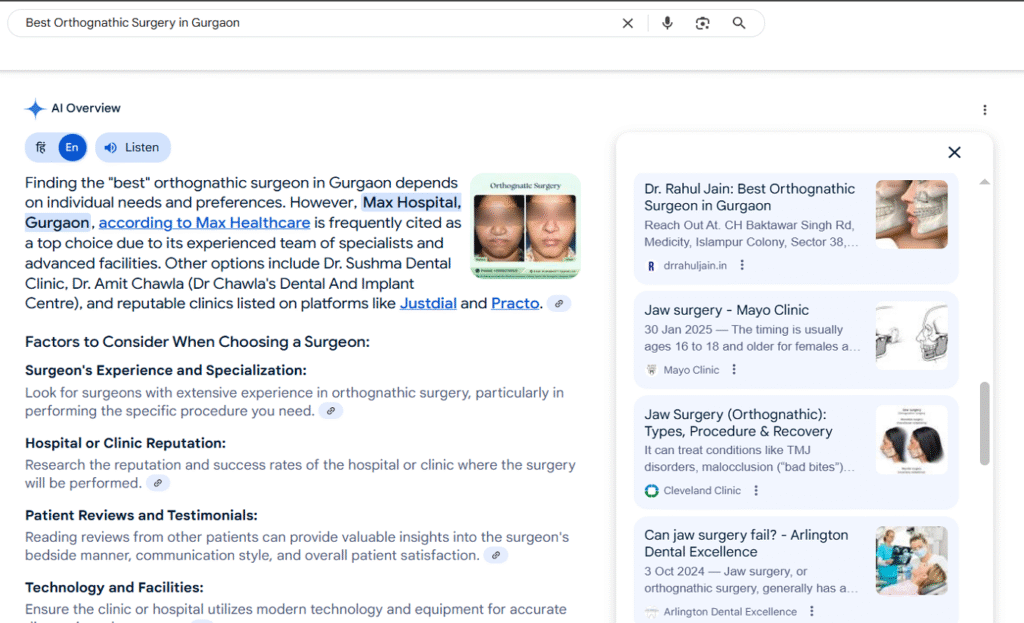Click the 'Mayo Clinic' source name

point(691,370)
